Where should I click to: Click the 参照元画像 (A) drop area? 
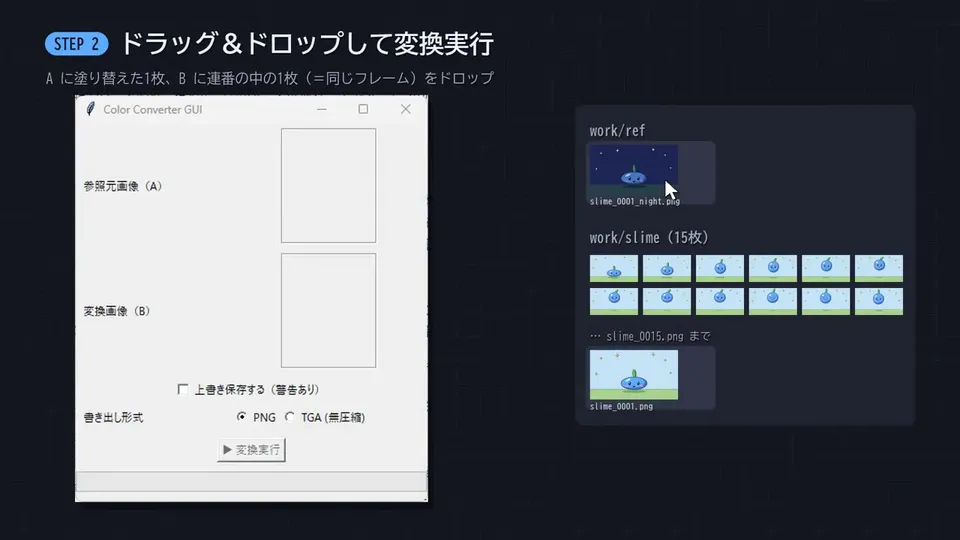click(x=329, y=186)
